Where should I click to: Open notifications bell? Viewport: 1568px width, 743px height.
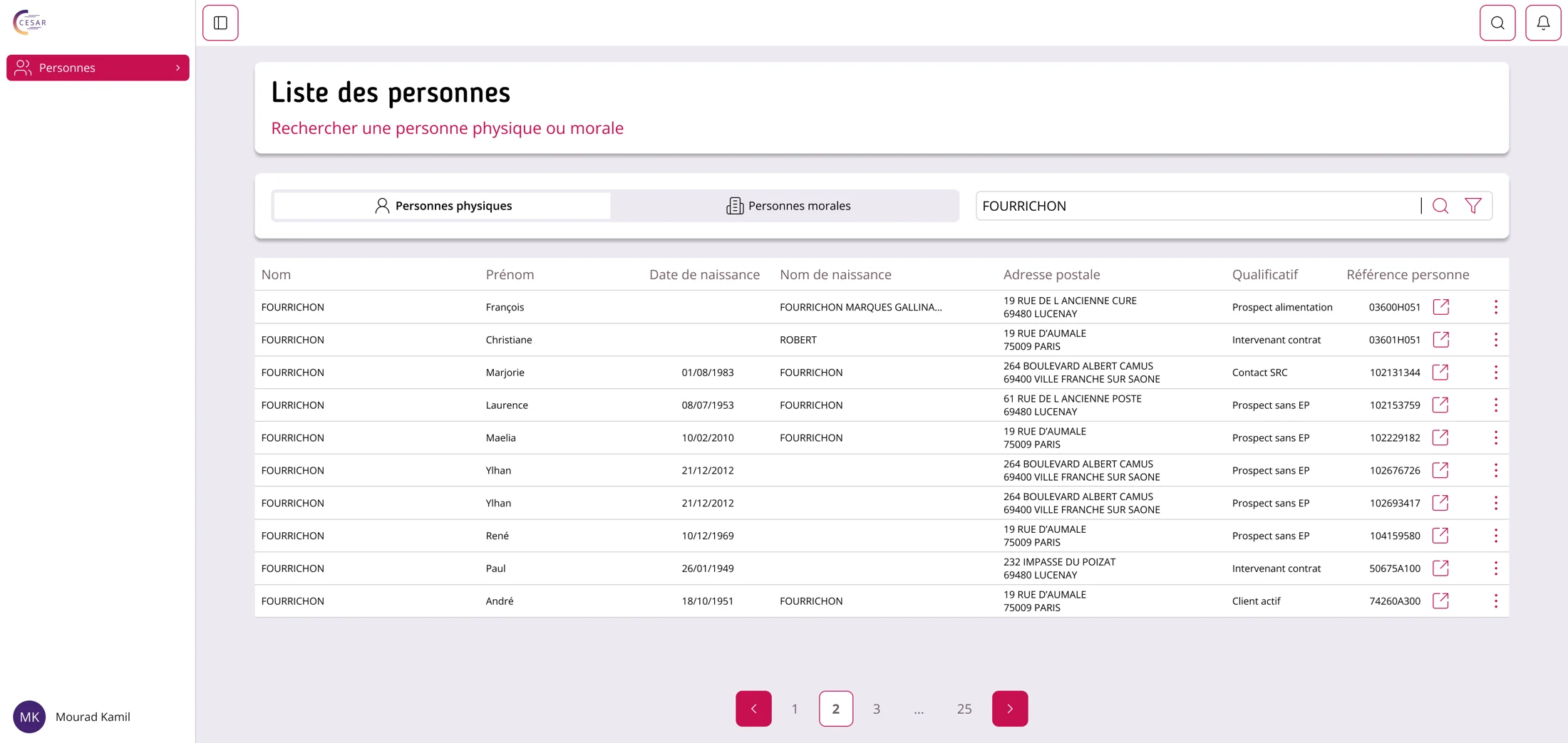1543,23
